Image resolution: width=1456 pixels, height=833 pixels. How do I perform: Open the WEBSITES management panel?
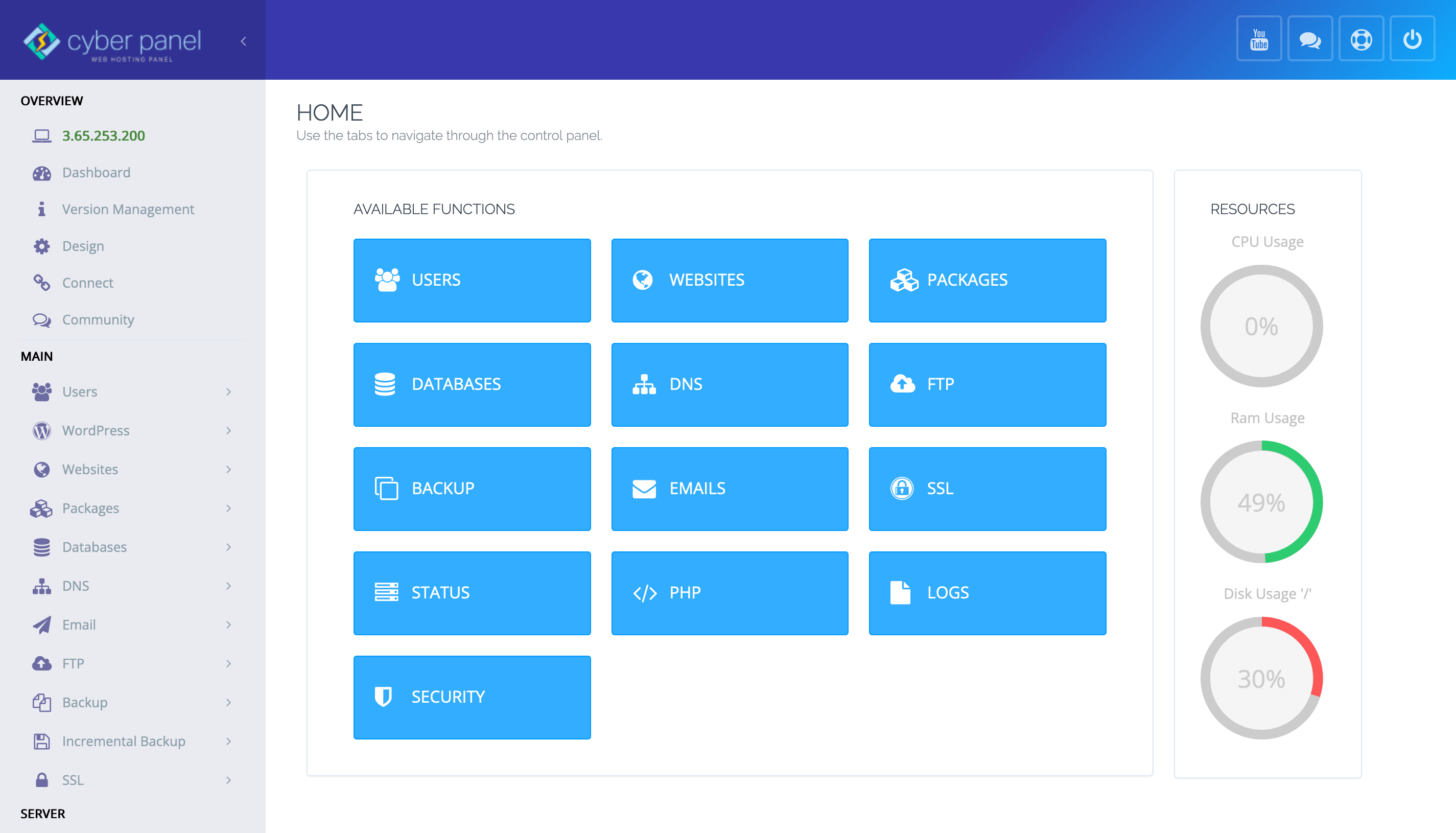coord(730,280)
